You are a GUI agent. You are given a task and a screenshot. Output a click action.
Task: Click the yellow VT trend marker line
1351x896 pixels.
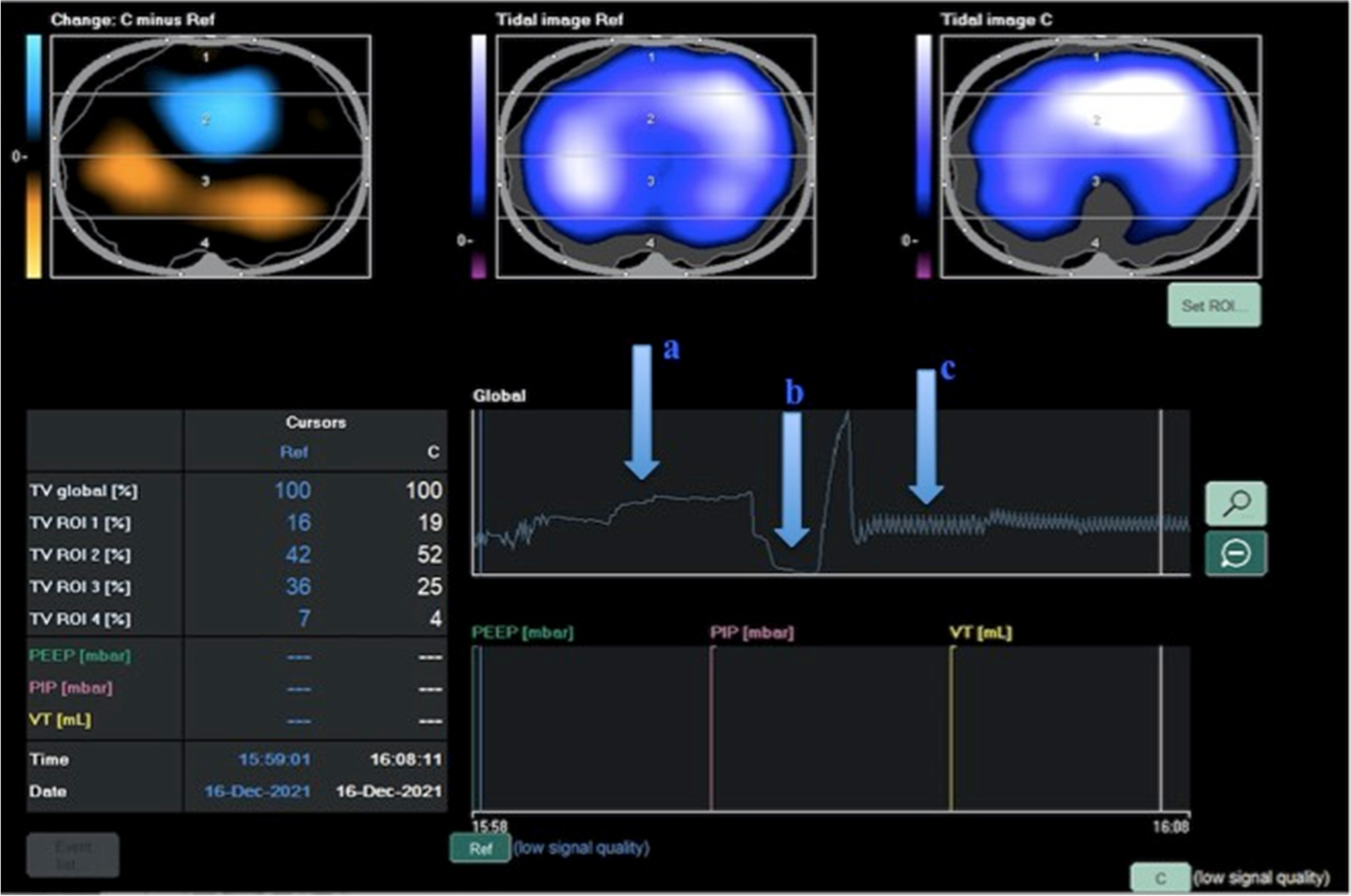coord(951,728)
